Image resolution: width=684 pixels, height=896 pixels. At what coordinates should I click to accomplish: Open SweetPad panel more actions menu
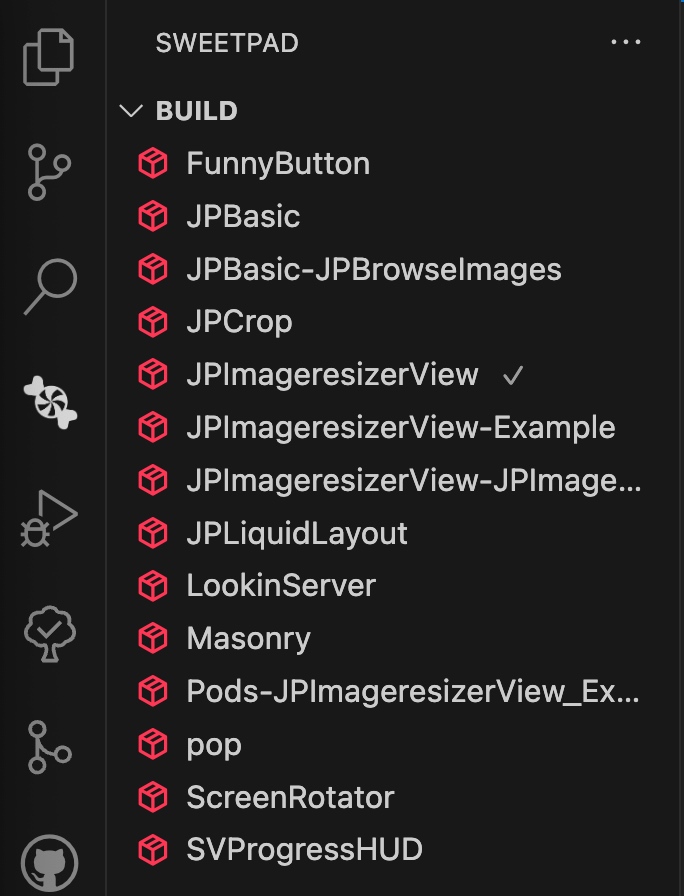coord(625,43)
